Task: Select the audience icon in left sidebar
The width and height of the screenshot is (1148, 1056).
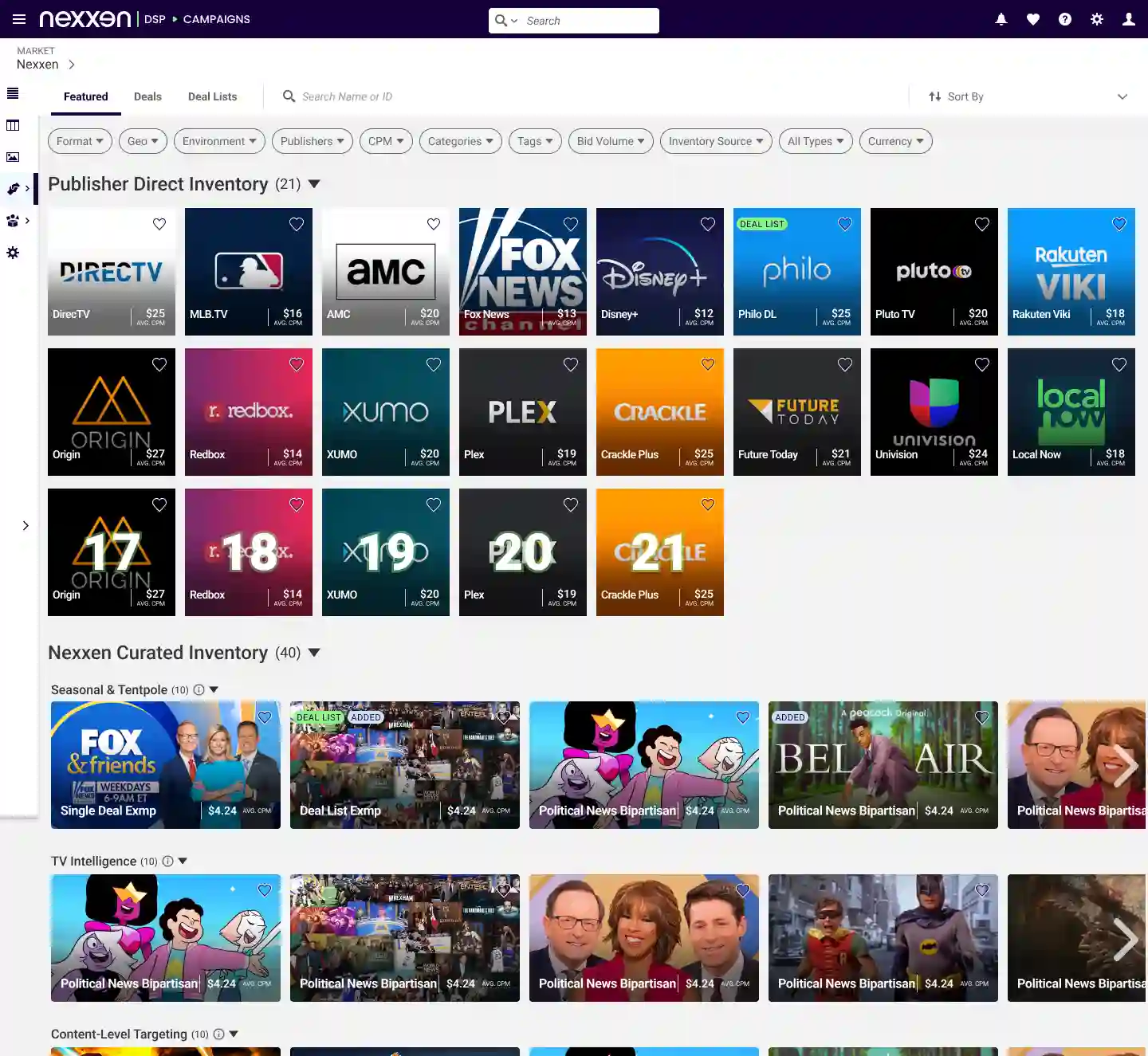Action: point(12,221)
